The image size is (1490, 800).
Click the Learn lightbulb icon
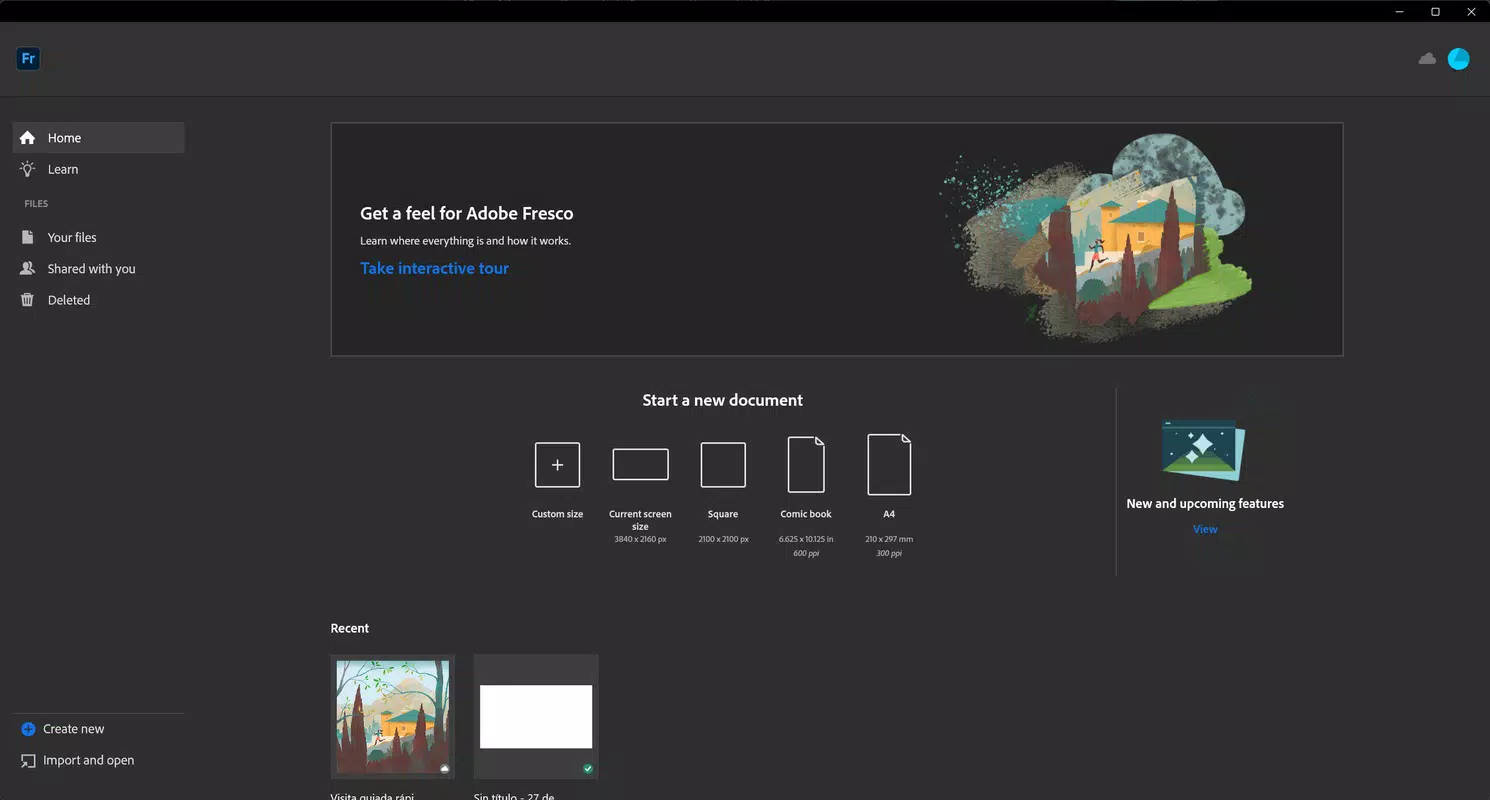point(28,169)
